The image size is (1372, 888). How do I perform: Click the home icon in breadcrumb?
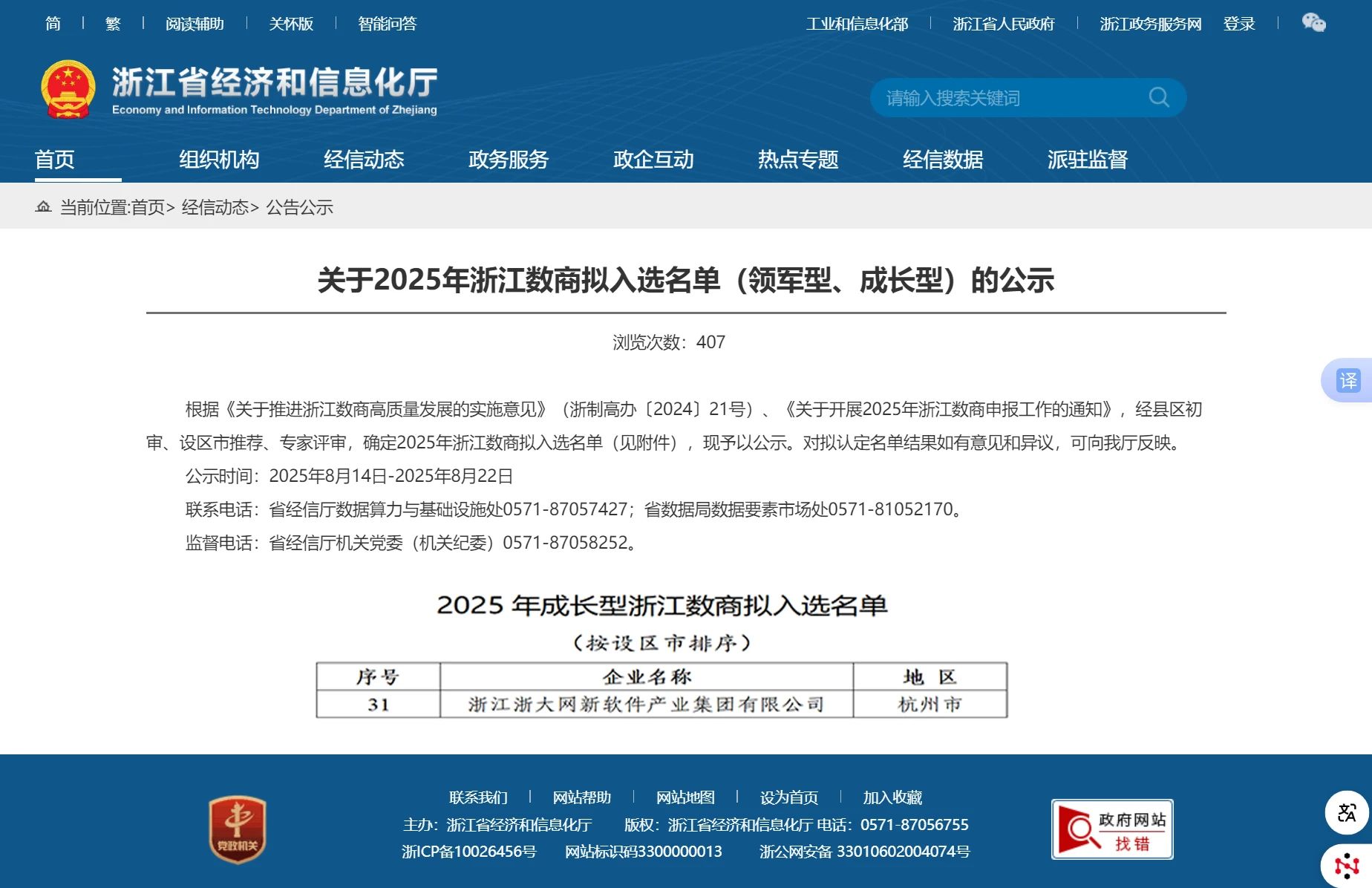43,206
